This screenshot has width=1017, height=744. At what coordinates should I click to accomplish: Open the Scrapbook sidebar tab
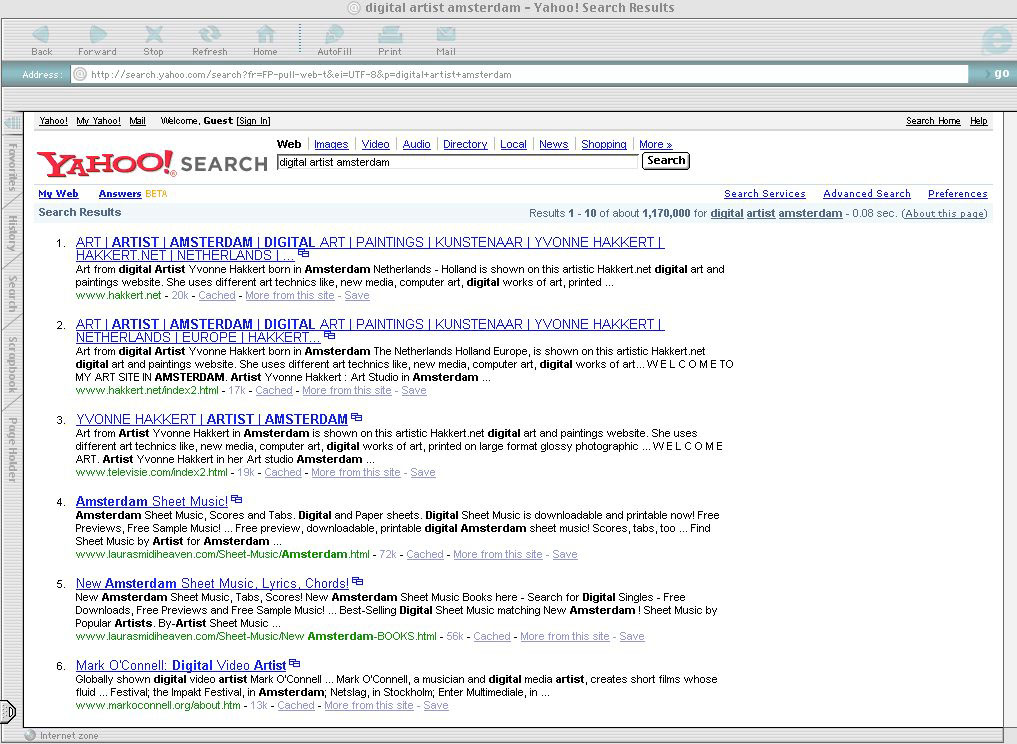(x=12, y=365)
